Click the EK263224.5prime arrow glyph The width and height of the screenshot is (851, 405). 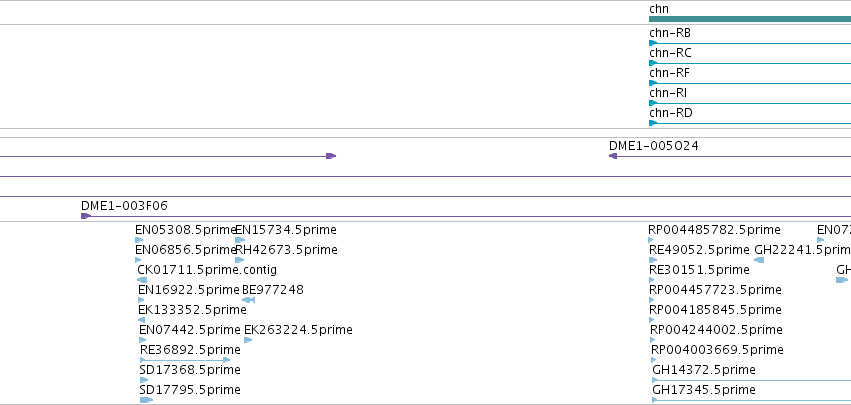coord(248,340)
